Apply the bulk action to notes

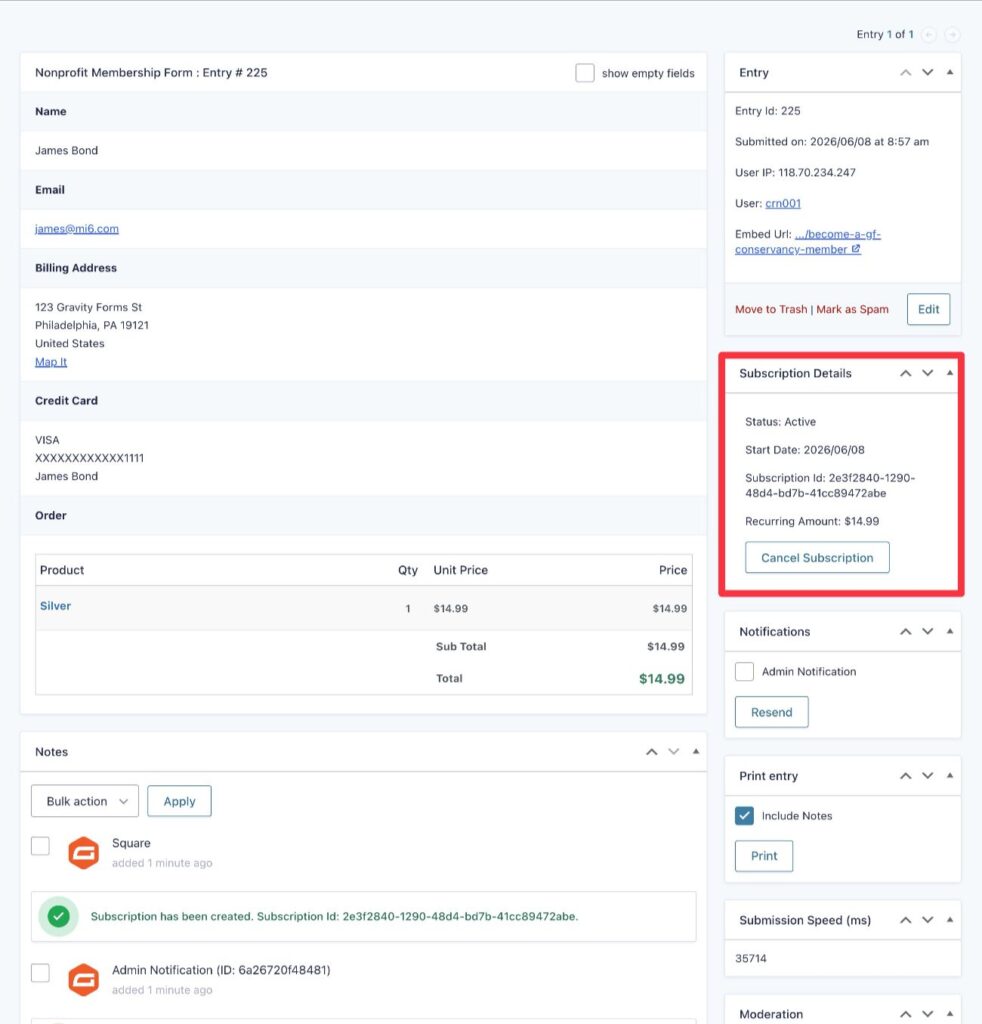[x=180, y=801]
